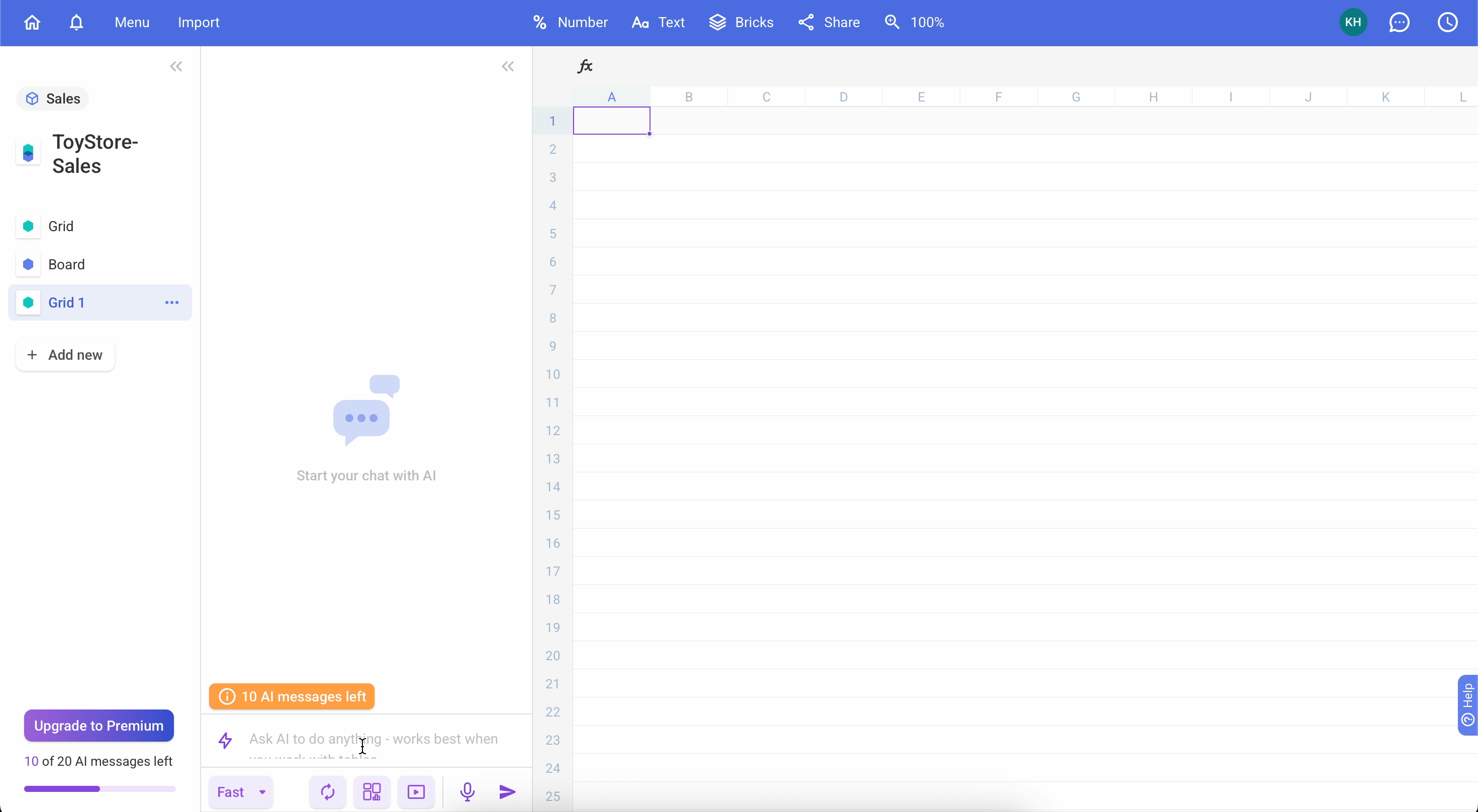Collapse the left sidebar
The height and width of the screenshot is (812, 1478).
(175, 66)
